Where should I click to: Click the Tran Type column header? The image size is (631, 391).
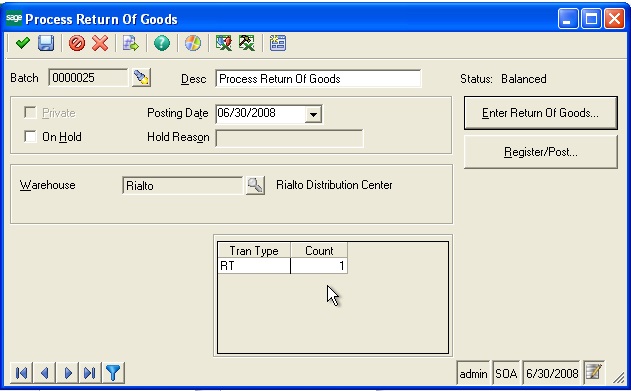click(254, 250)
